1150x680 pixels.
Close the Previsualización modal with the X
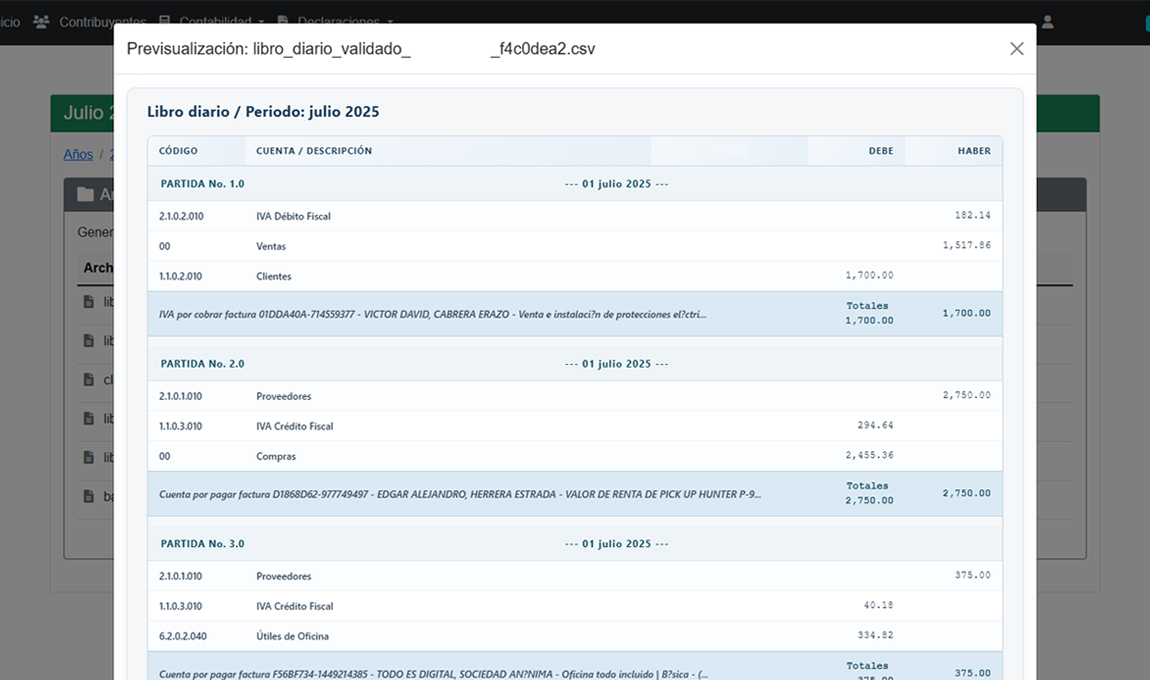point(1016,49)
